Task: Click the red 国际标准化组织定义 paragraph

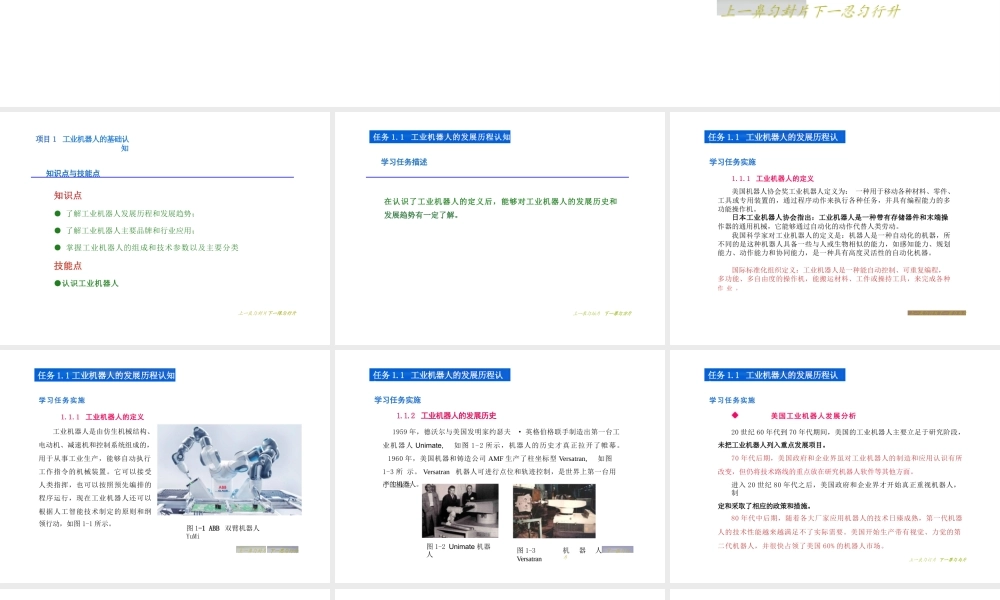Action: tap(834, 279)
